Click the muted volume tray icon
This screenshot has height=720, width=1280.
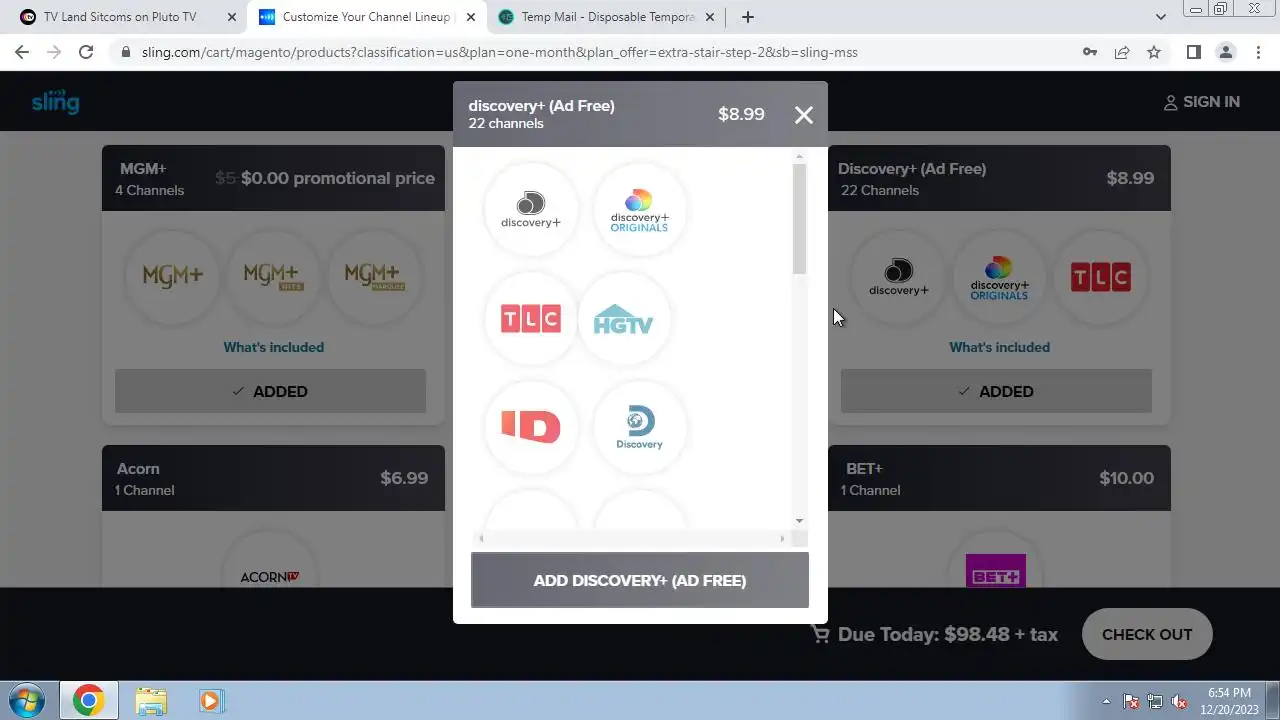point(1179,701)
